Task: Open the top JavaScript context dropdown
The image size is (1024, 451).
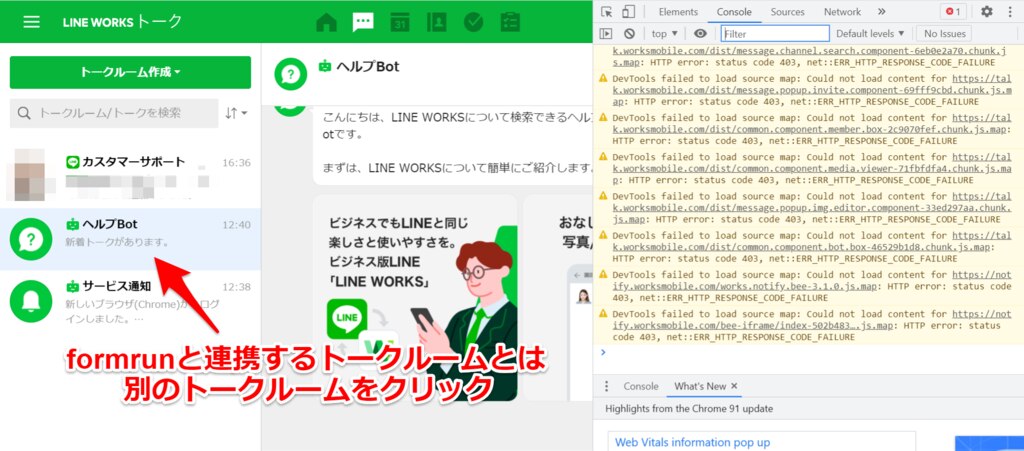Action: coord(665,33)
